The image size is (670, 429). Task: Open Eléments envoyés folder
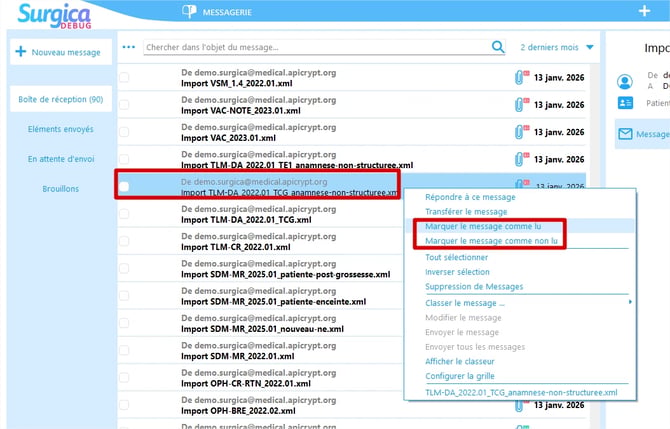(61, 129)
